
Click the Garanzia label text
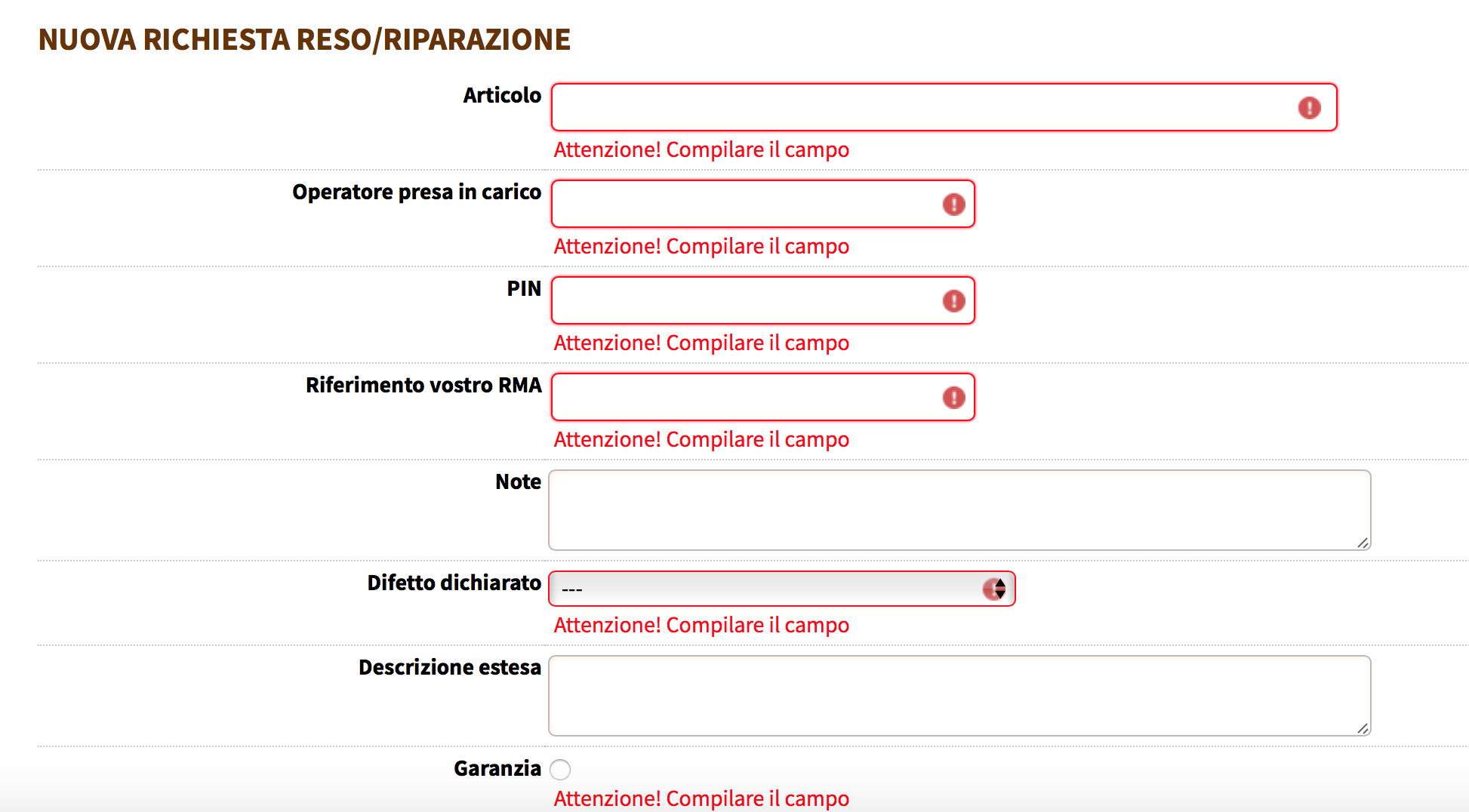coord(497,769)
